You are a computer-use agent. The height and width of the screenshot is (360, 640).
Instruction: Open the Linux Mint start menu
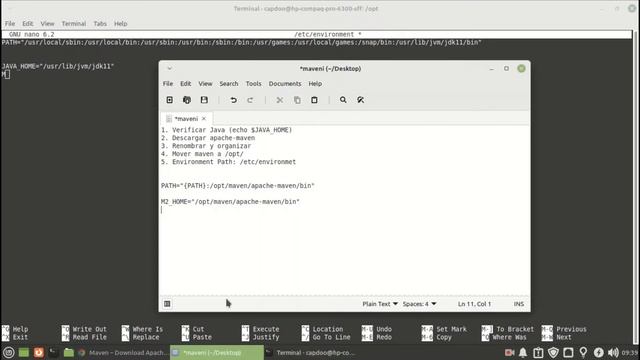coord(9,352)
